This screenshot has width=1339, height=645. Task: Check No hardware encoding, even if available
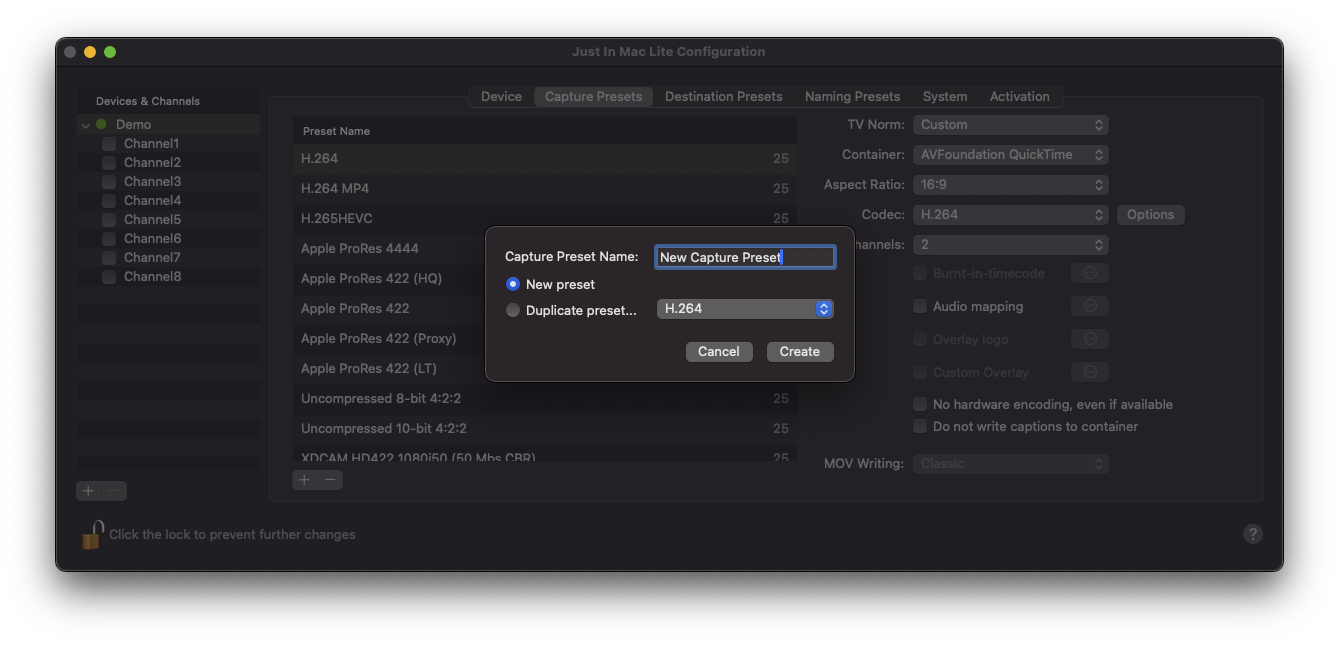click(x=920, y=404)
